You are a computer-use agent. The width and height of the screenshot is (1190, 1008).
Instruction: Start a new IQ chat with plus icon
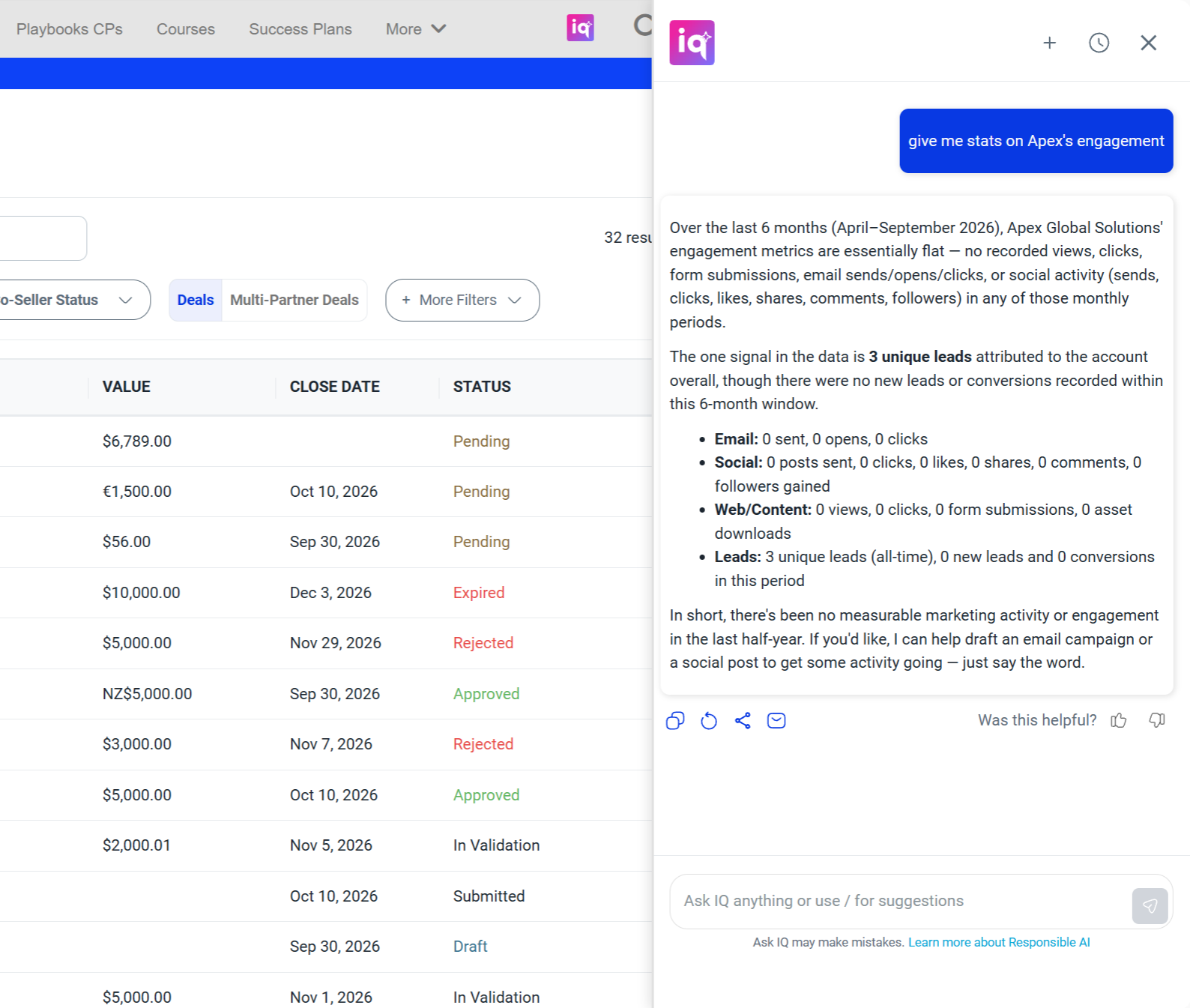(1049, 43)
